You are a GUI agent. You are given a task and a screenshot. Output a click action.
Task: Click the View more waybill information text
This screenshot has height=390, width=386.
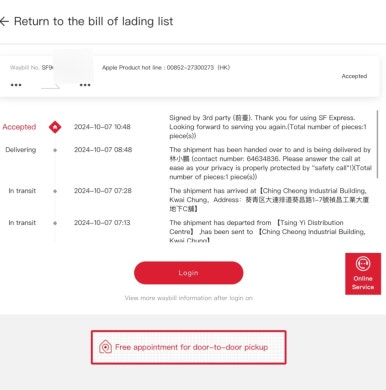[189, 298]
